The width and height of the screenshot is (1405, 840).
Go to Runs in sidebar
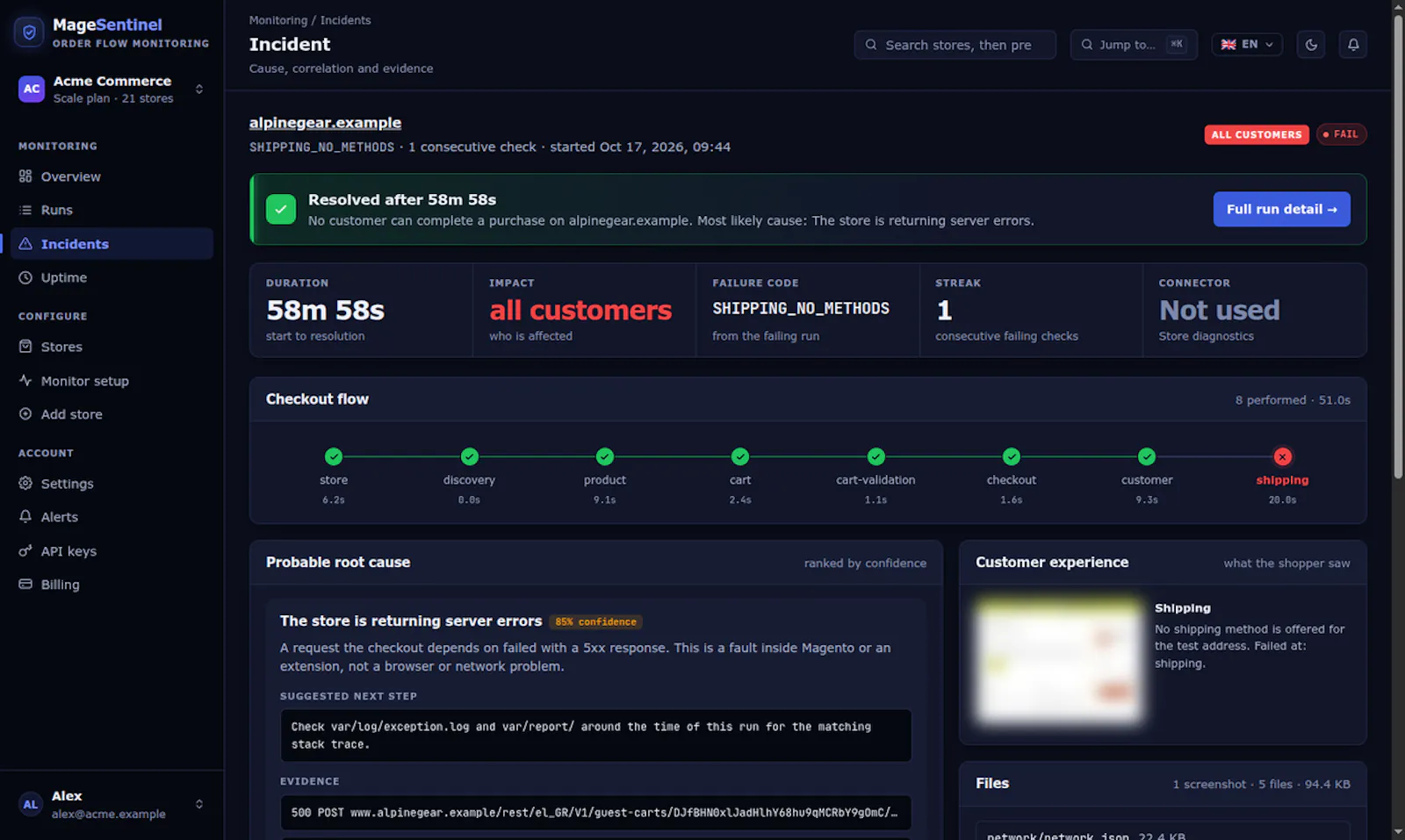click(x=112, y=210)
